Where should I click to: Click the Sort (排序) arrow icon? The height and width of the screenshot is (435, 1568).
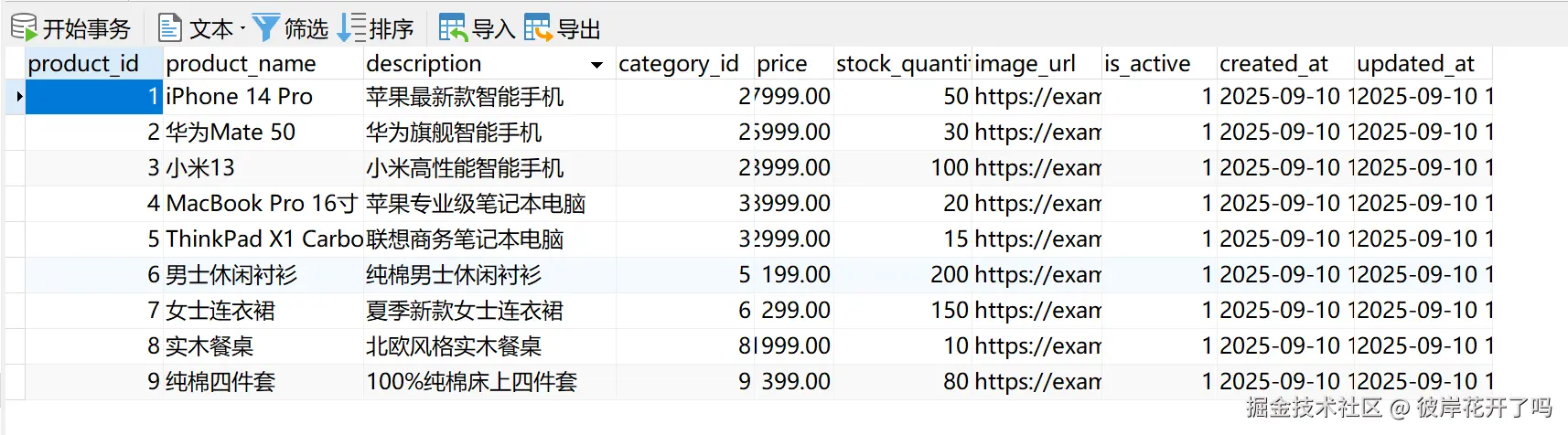[351, 28]
